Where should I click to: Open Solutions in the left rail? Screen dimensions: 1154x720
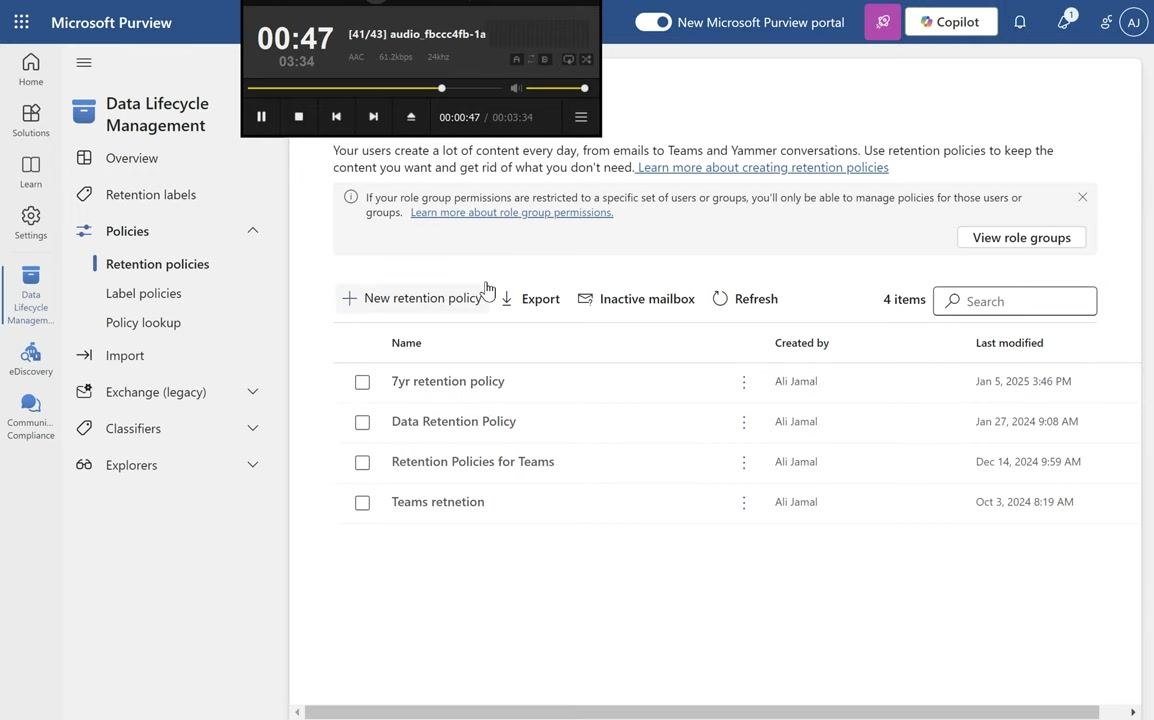pos(31,121)
